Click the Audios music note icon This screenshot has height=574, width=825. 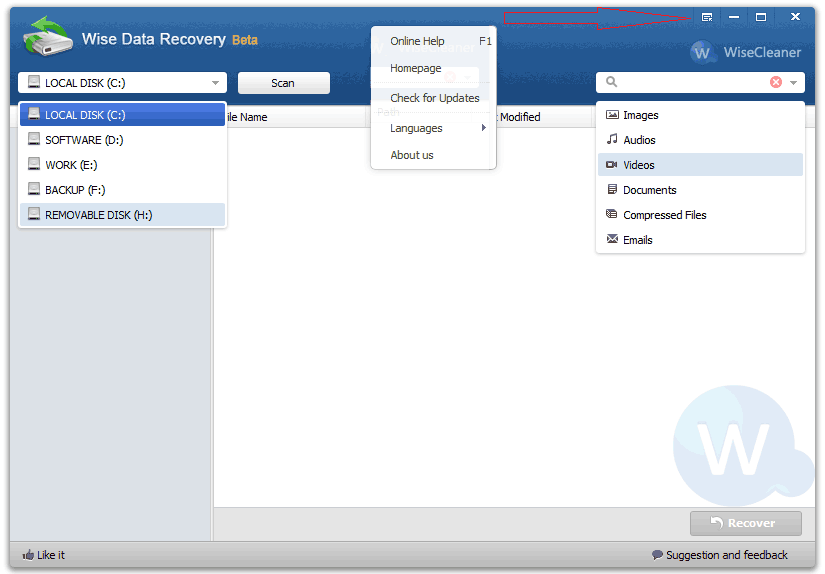pyautogui.click(x=612, y=139)
